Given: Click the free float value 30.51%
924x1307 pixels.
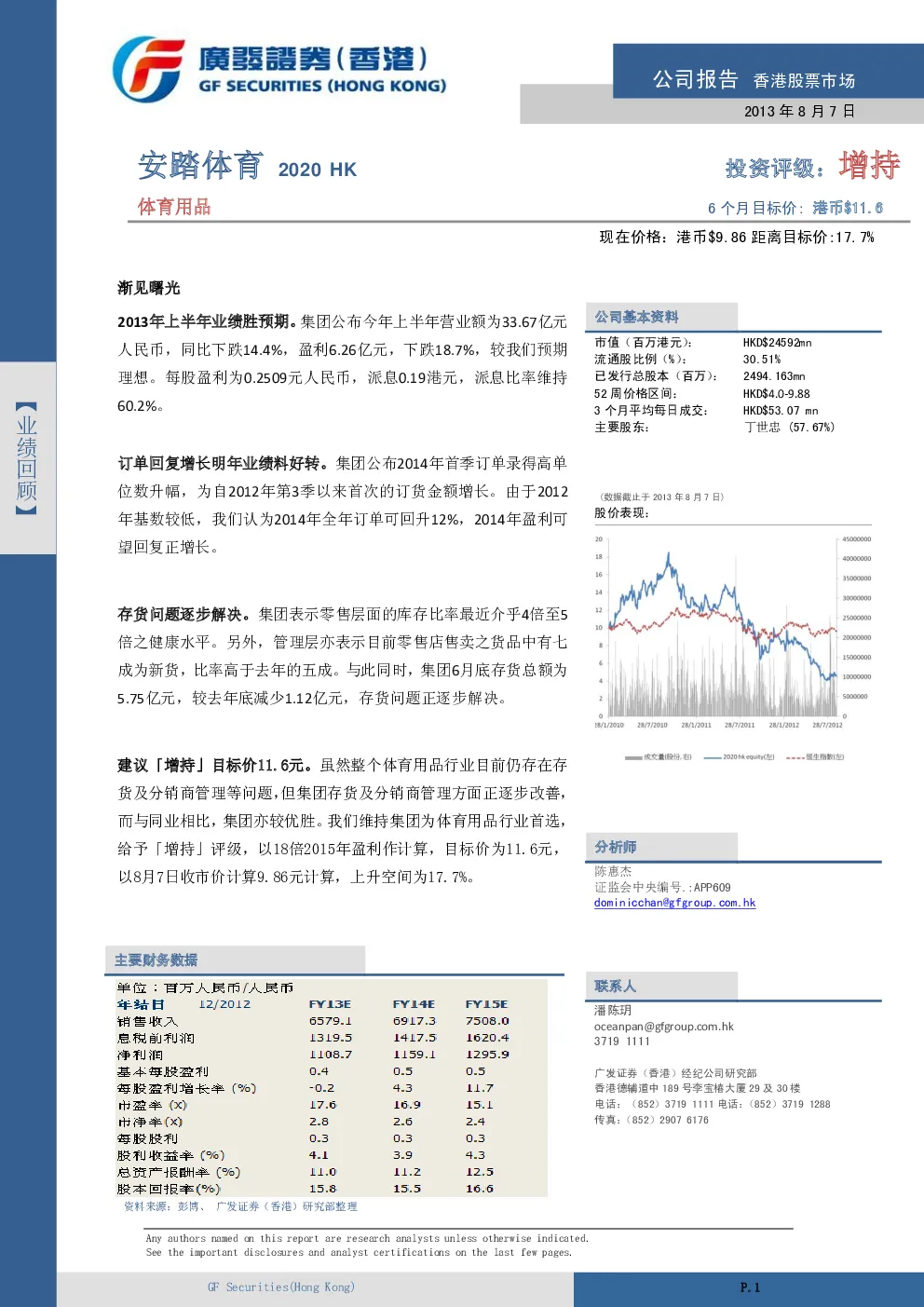Looking at the screenshot, I should click(x=762, y=360).
